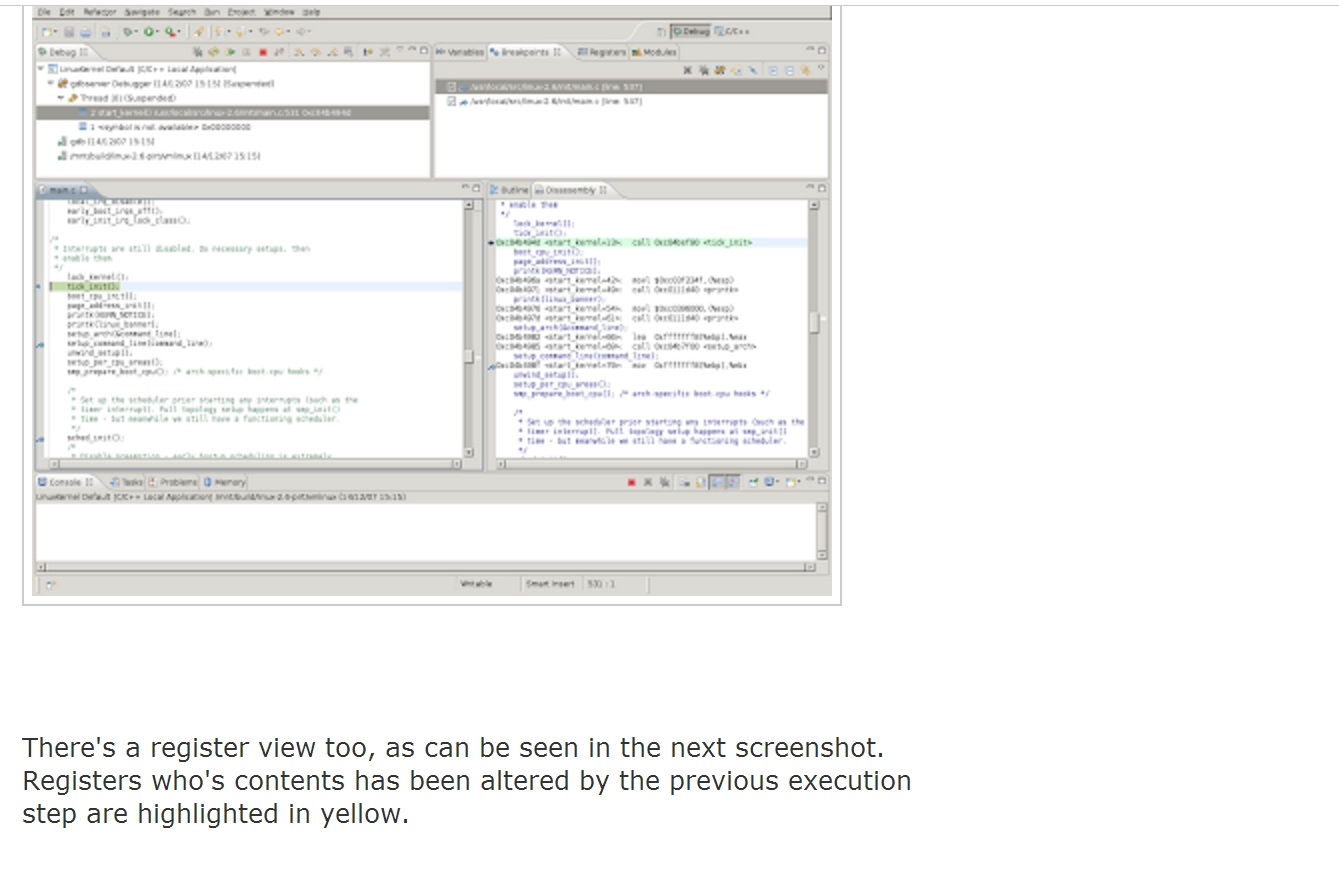Viewport: 1339px width, 873px height.
Task: Click the red Terminate icon in the Console view
Action: pos(632,481)
